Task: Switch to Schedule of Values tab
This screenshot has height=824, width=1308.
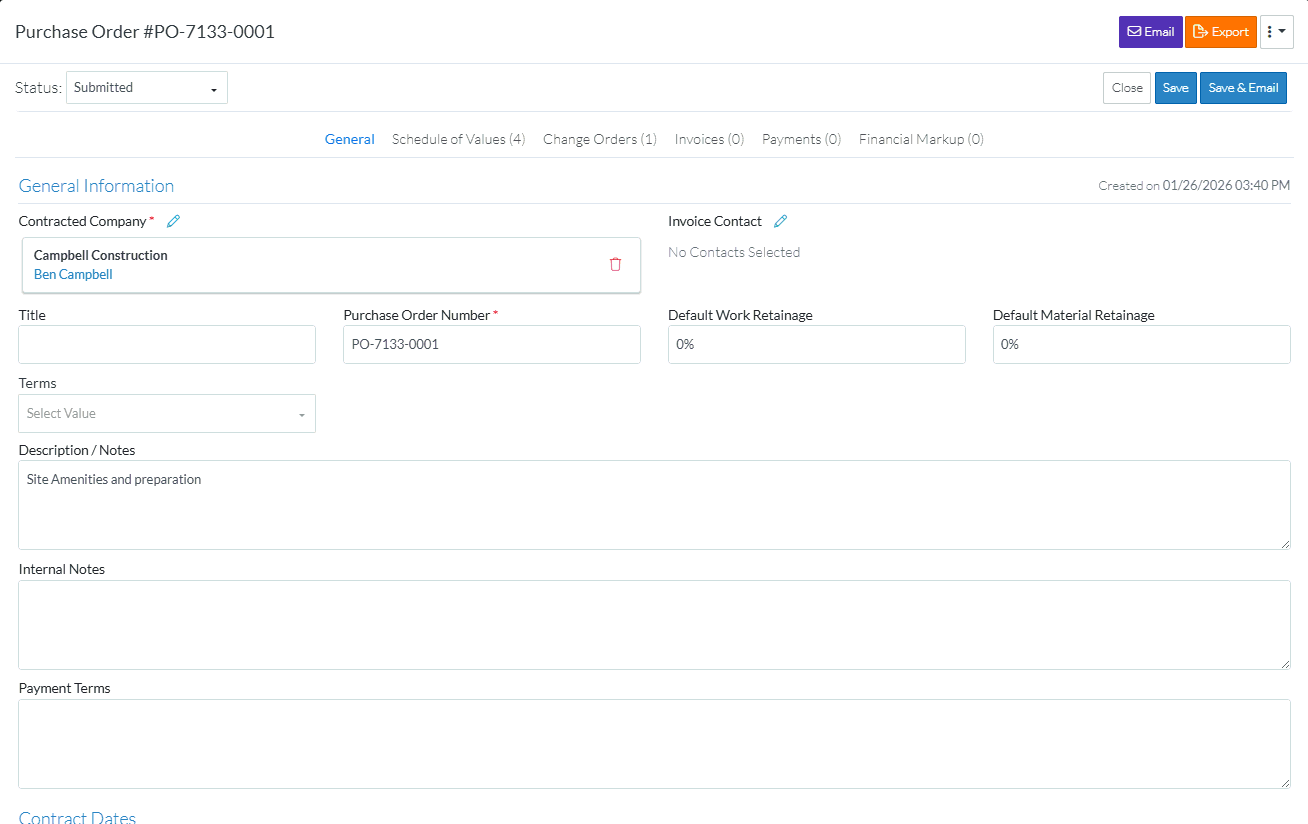Action: point(458,139)
